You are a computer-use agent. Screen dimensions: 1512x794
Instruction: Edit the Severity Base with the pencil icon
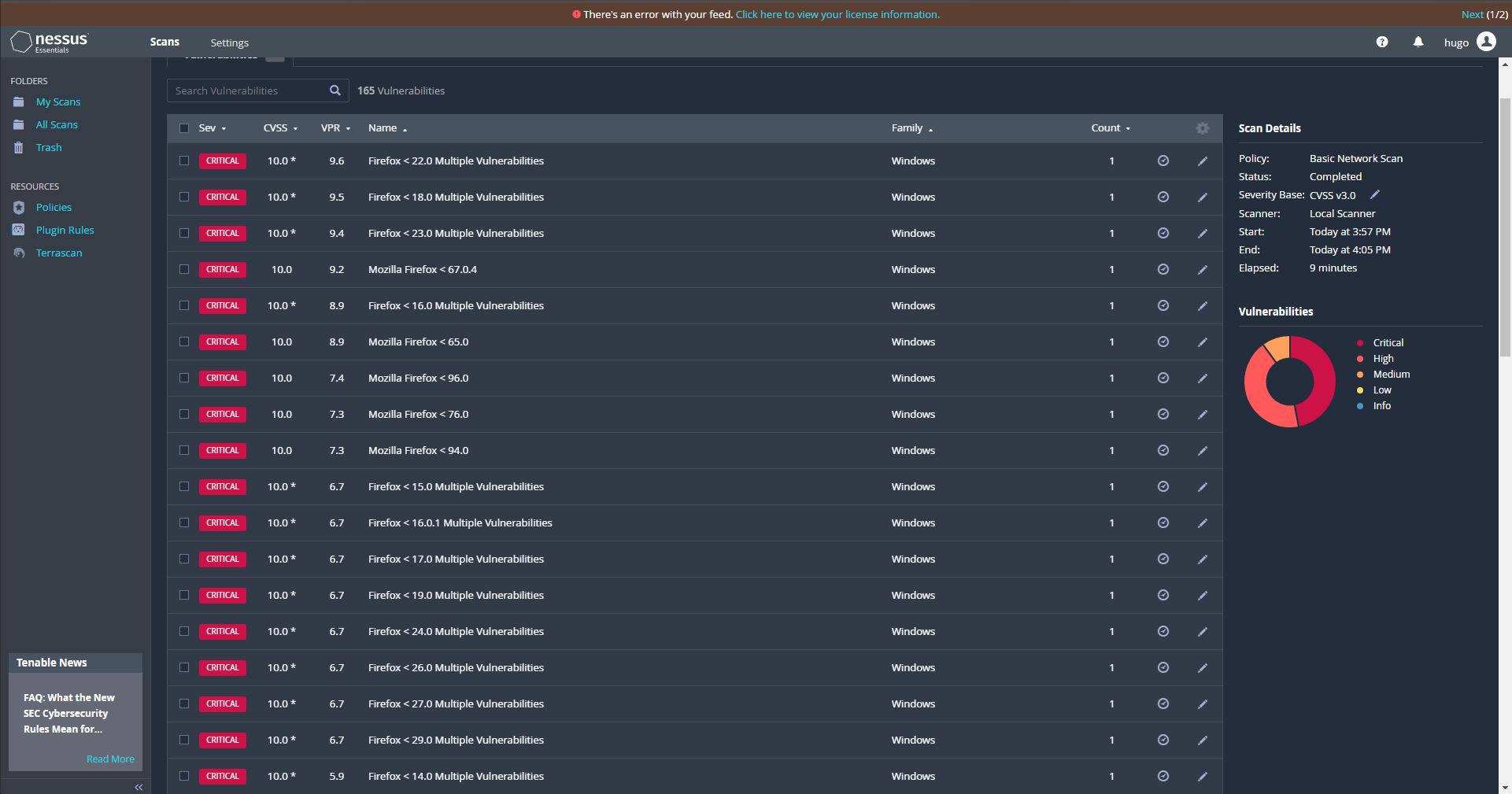click(1374, 194)
